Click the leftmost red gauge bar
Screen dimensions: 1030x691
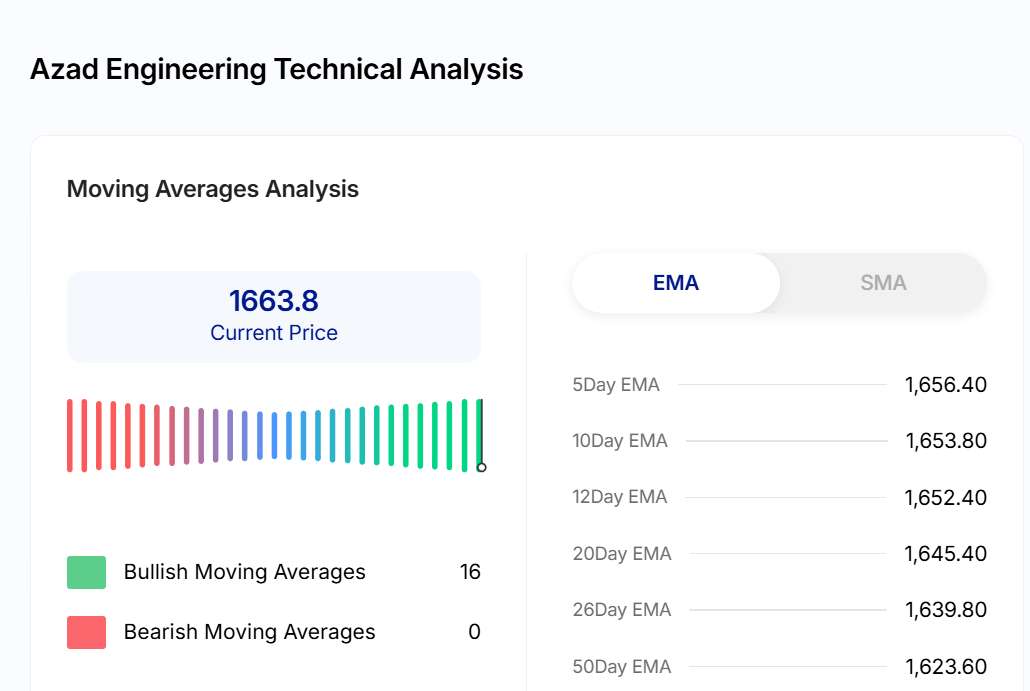(70, 435)
